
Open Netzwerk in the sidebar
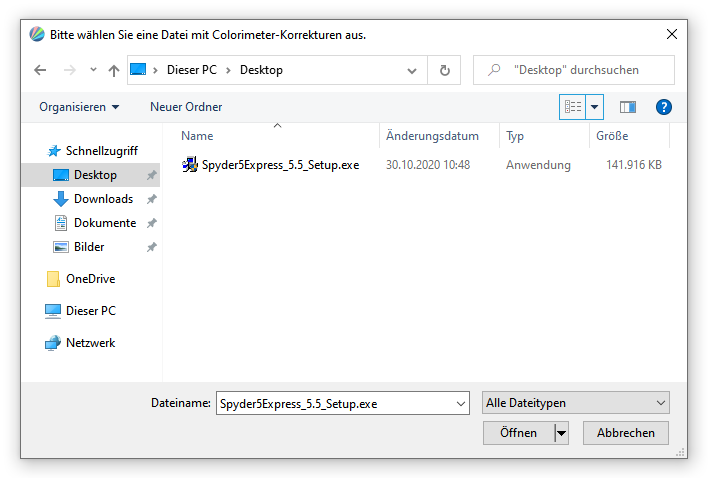point(91,343)
